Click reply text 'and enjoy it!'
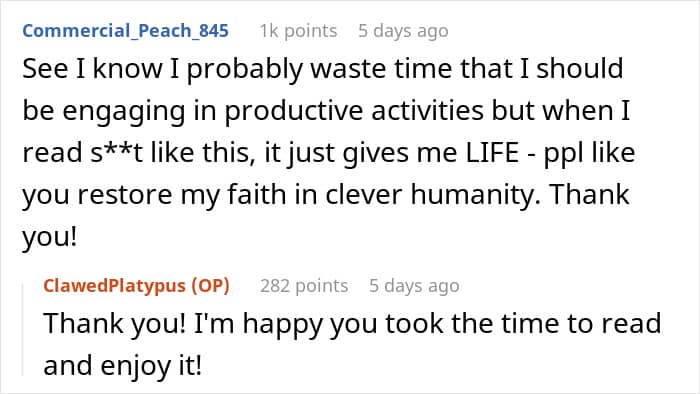The image size is (700, 394). [123, 366]
